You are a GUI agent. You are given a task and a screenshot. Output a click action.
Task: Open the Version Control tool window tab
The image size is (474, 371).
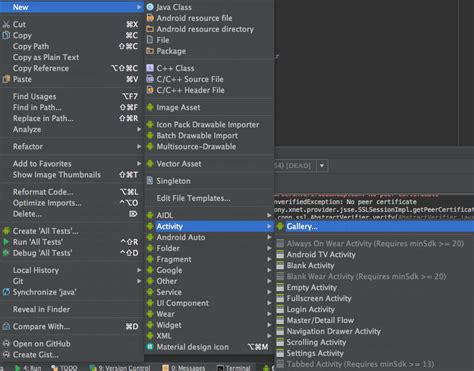pos(120,368)
